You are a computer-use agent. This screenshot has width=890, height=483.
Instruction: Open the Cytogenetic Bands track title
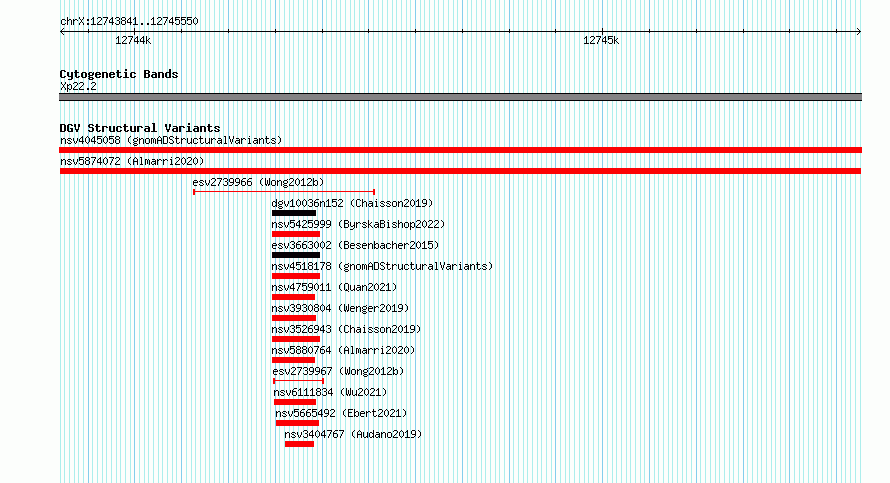point(119,74)
